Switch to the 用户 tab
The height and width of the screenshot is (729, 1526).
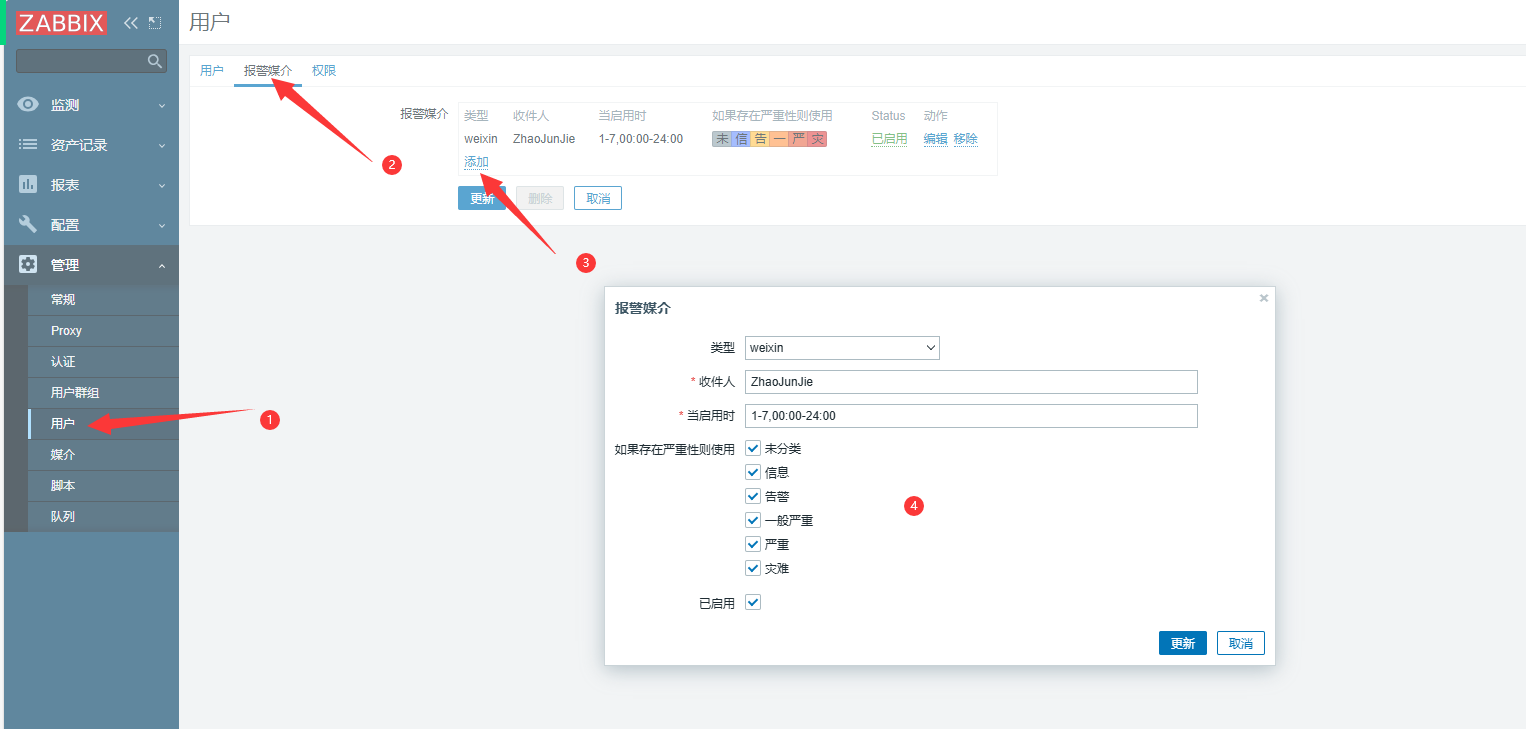pos(212,71)
